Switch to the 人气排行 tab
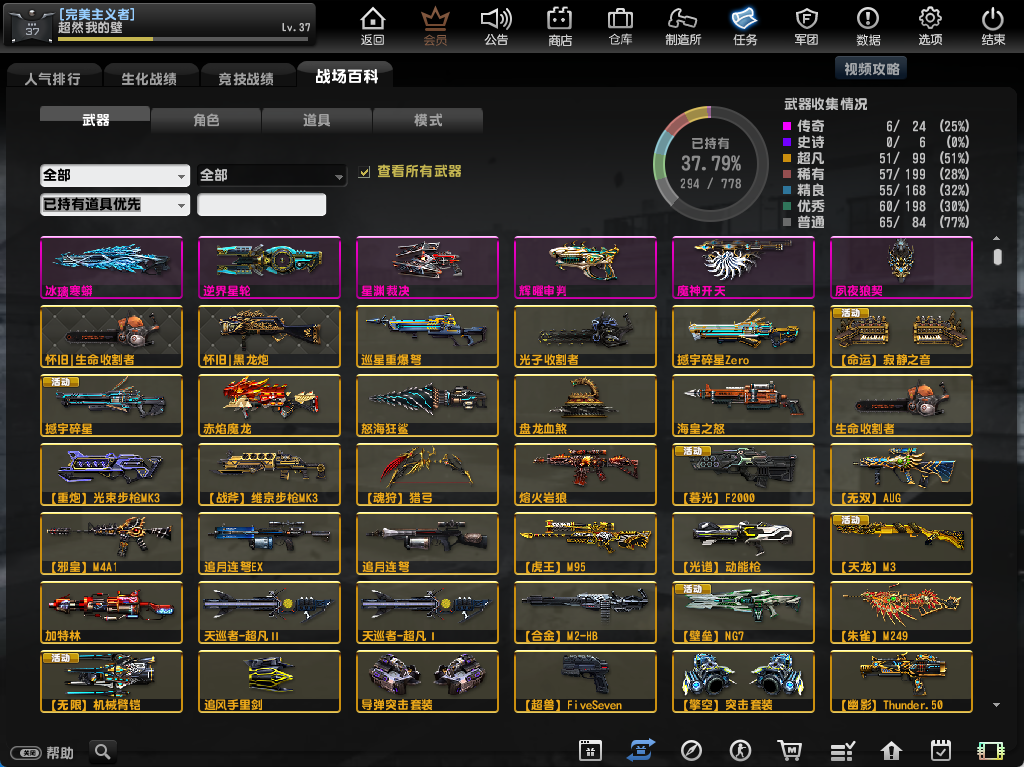1024x767 pixels. coord(52,78)
